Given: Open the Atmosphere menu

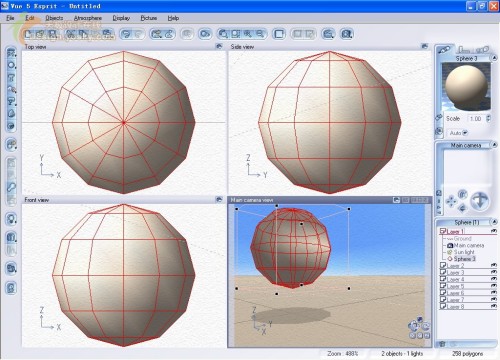Looking at the screenshot, I should (x=88, y=18).
